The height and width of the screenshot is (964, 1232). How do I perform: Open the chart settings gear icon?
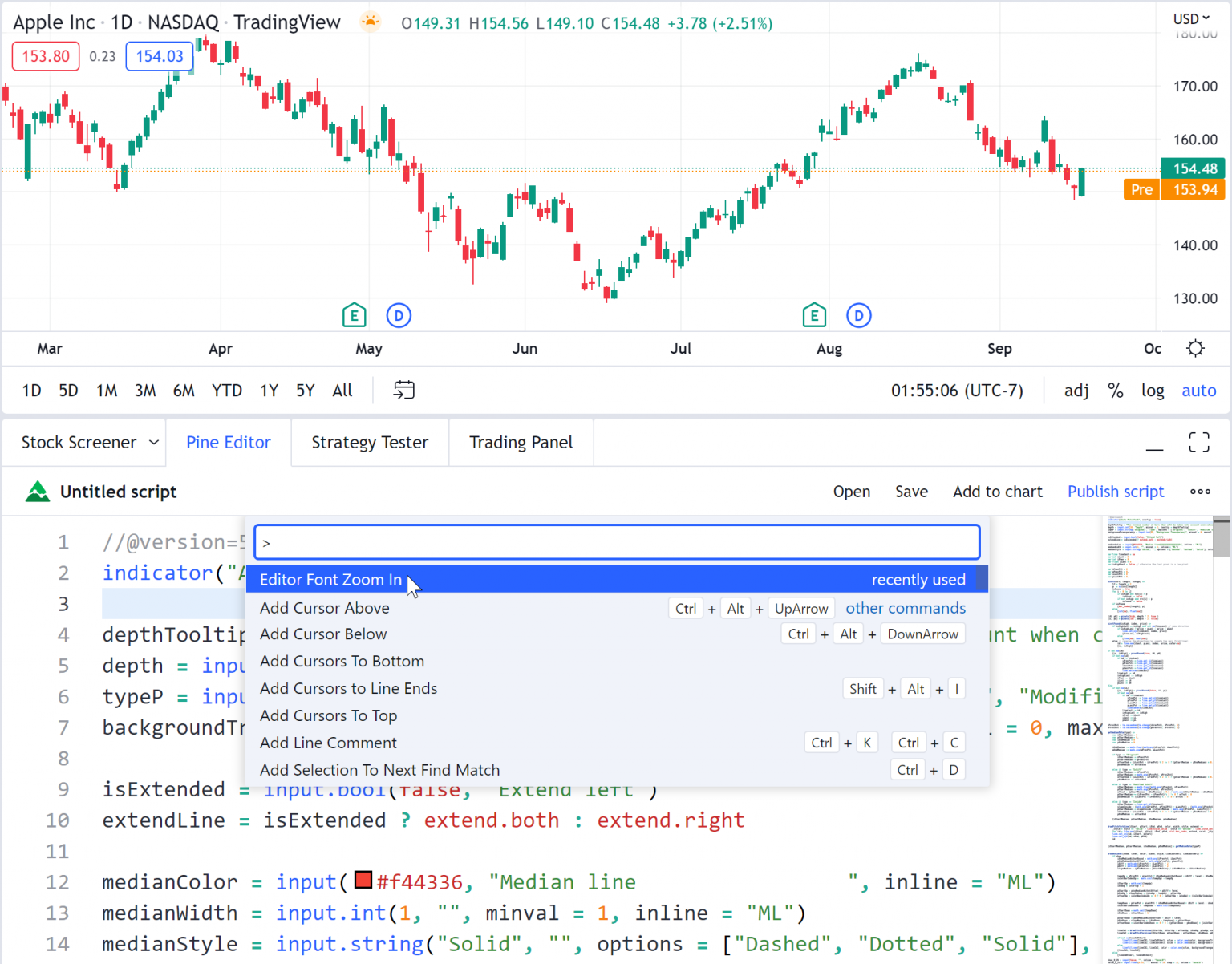tap(1195, 349)
